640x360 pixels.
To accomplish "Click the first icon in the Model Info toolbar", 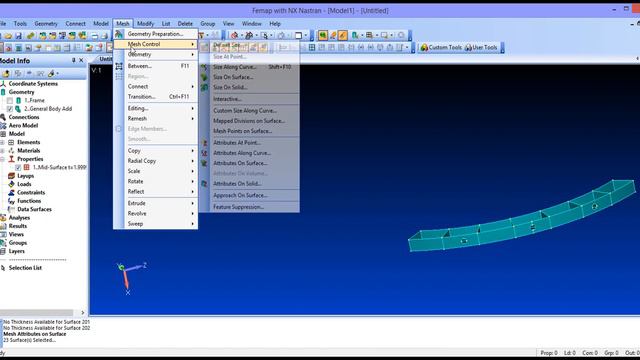I will pyautogui.click(x=6, y=73).
